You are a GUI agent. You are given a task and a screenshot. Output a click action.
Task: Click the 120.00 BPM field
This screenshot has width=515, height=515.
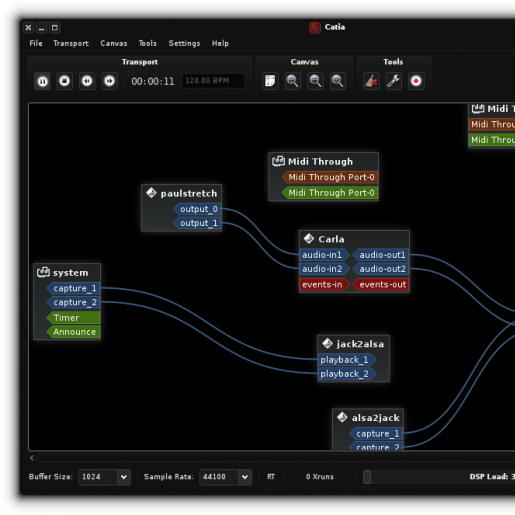coord(213,81)
